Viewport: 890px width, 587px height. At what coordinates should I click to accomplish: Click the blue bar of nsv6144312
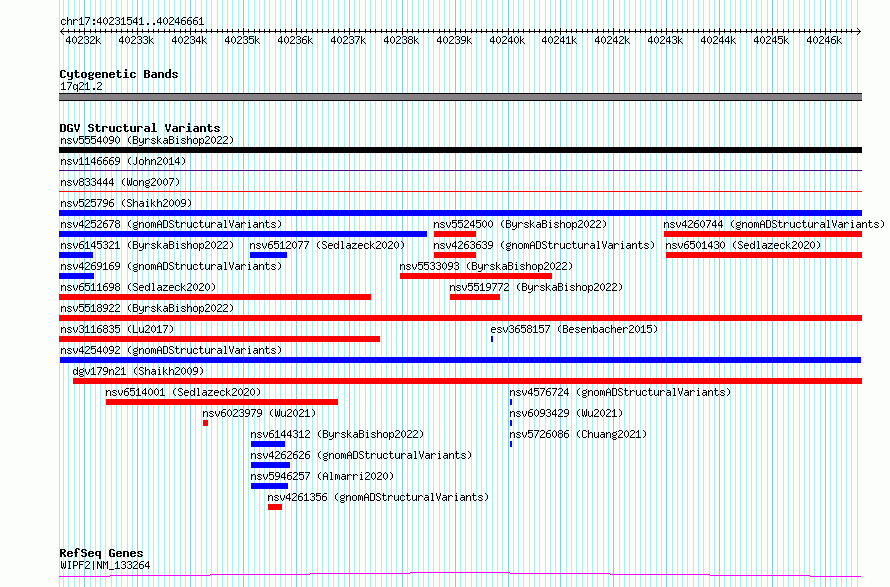(268, 444)
